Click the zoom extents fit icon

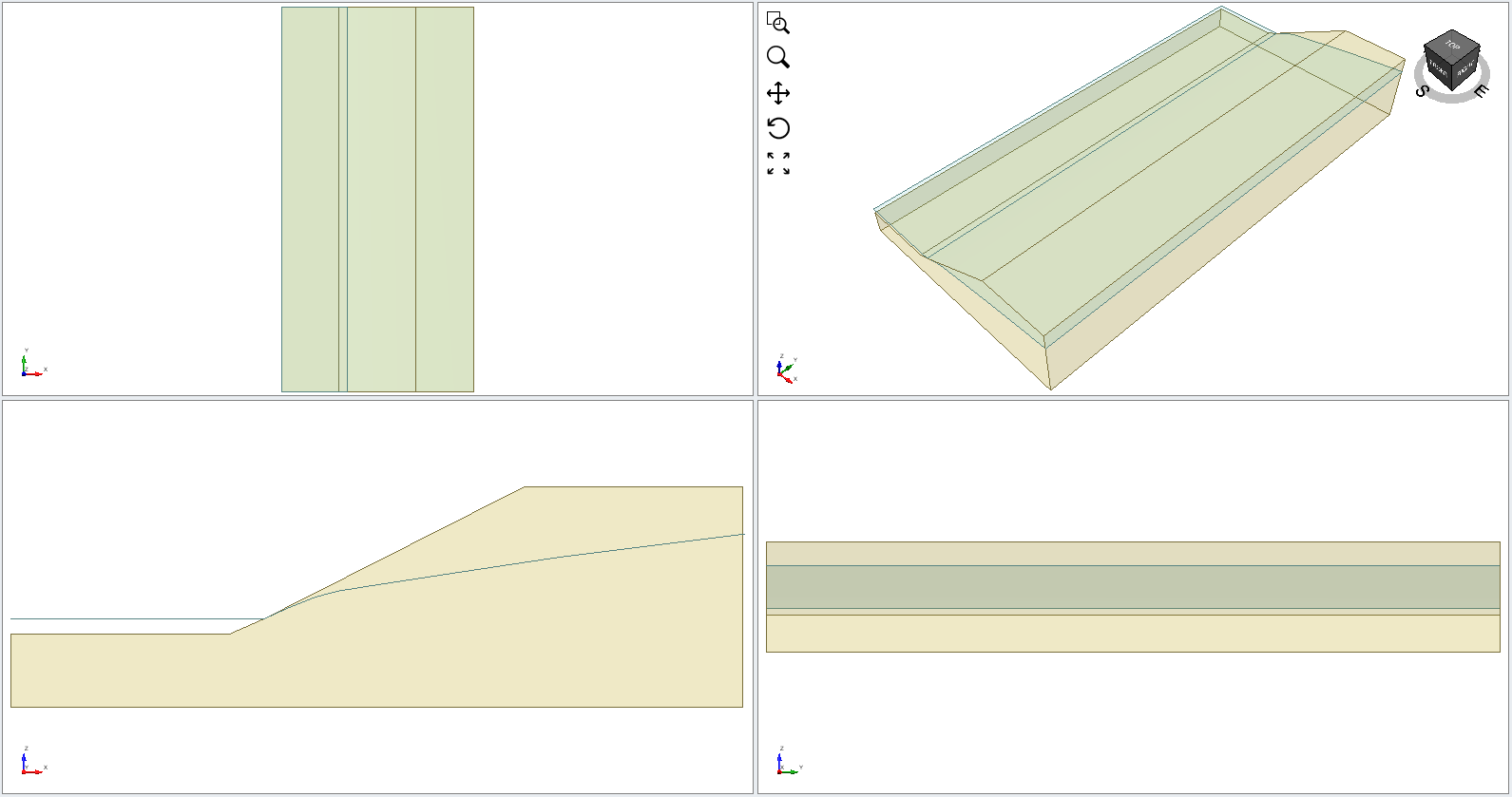pyautogui.click(x=778, y=163)
